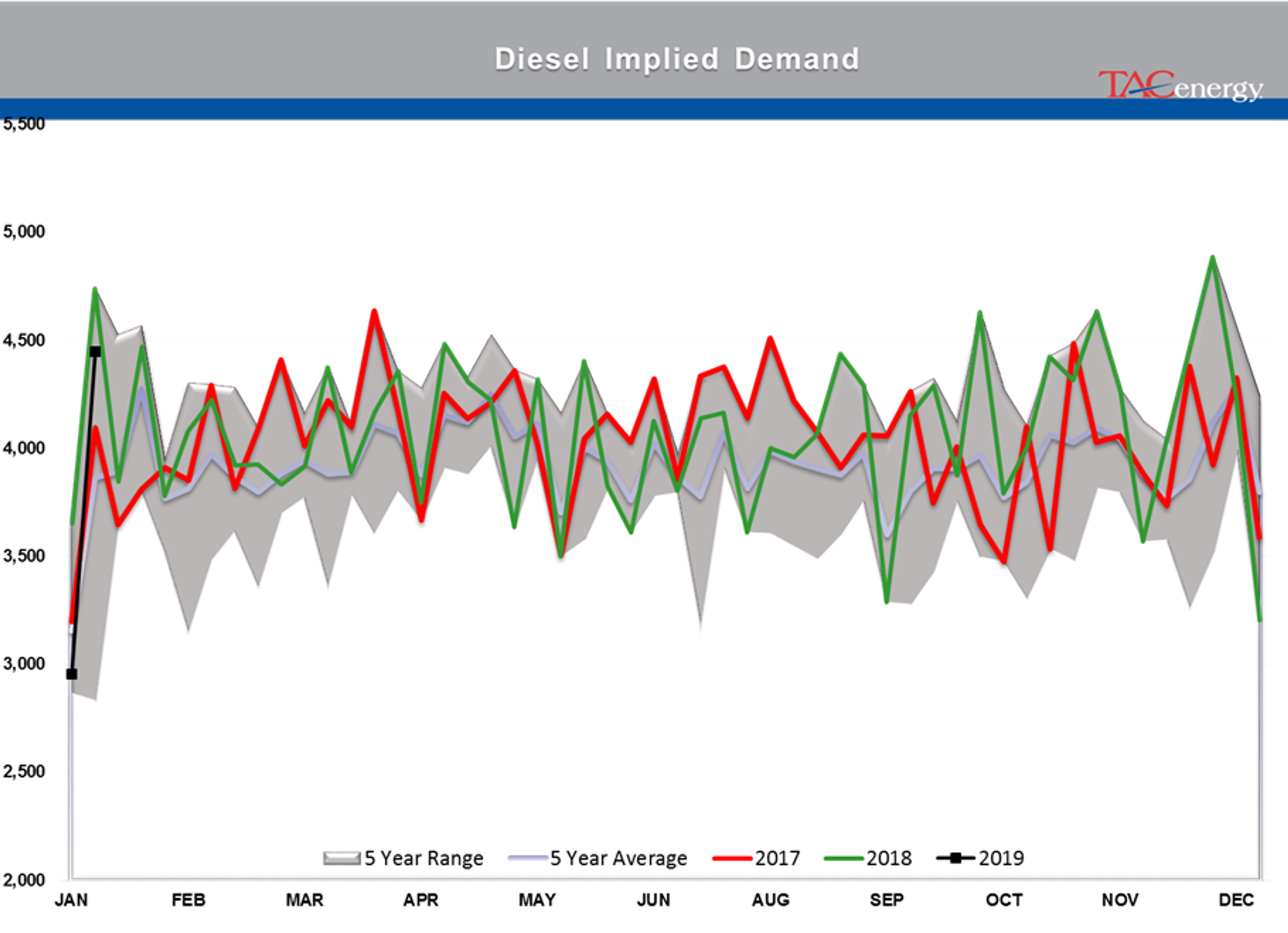The width and height of the screenshot is (1288, 933).
Task: Click the 2017 line peak in late March
Action: coord(374,311)
